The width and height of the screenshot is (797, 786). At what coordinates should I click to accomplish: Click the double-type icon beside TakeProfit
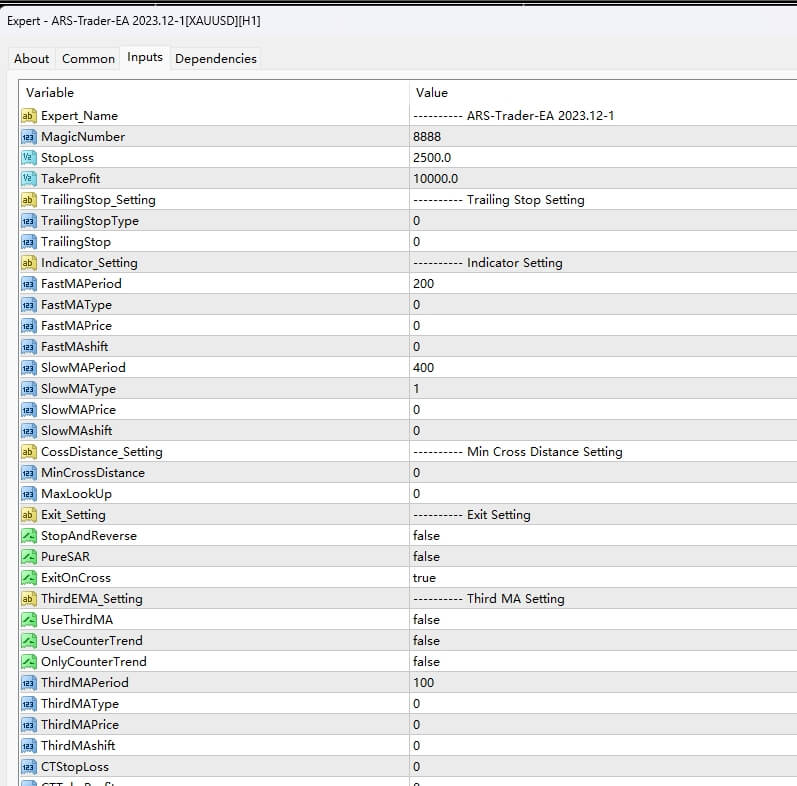(28, 179)
